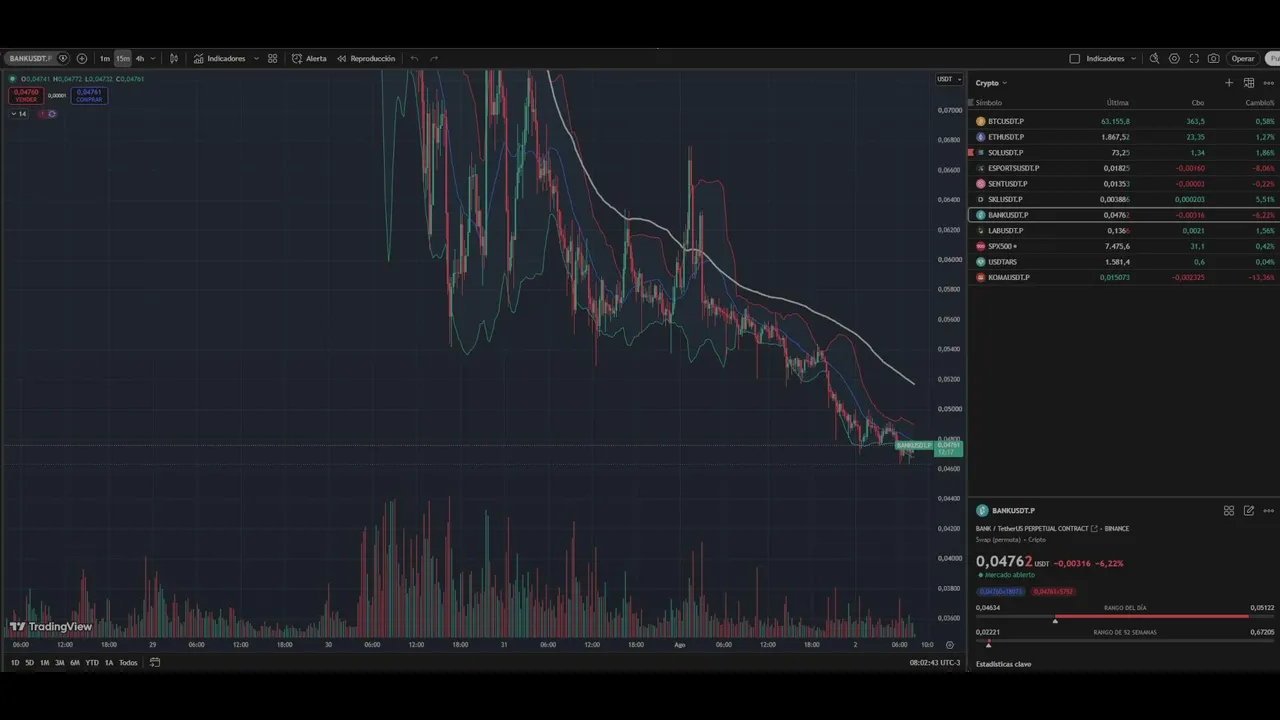
Task: Open the quick search icon in top toolbar
Action: click(1154, 59)
